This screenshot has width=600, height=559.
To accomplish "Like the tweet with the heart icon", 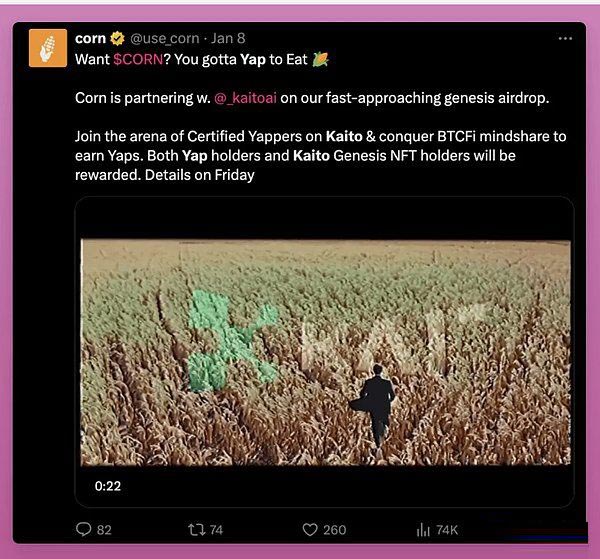I will 310,529.
